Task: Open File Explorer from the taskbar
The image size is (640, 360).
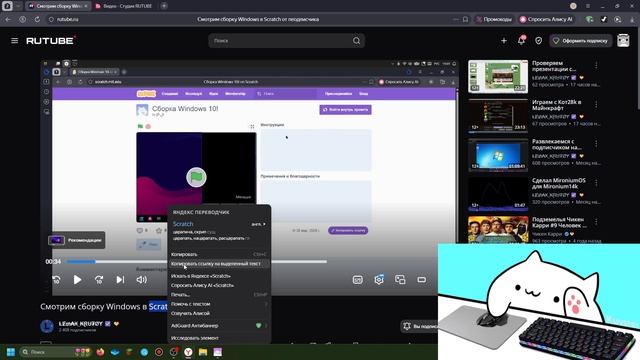Action: pos(203,352)
